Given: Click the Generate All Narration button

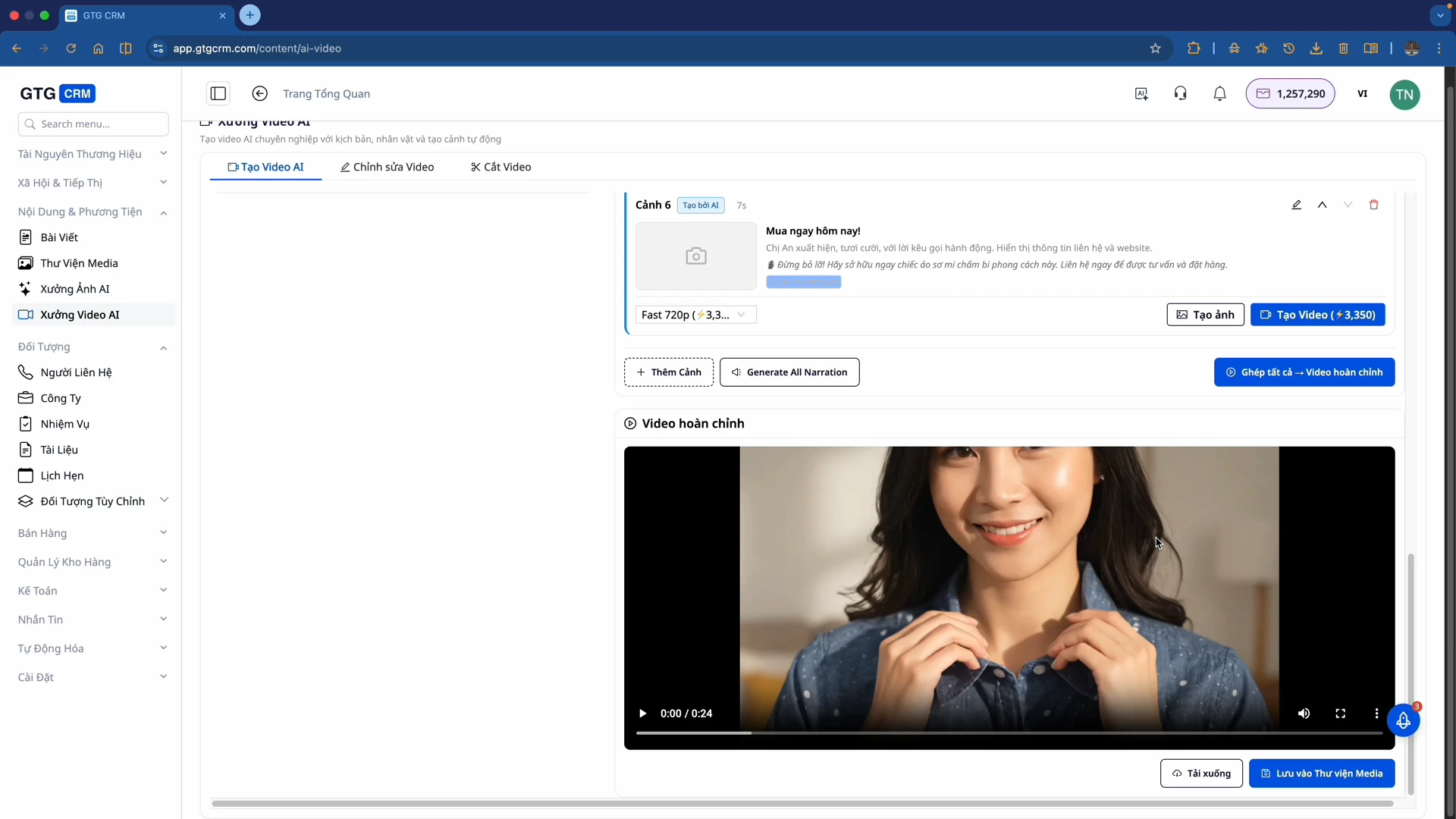Looking at the screenshot, I should point(789,372).
